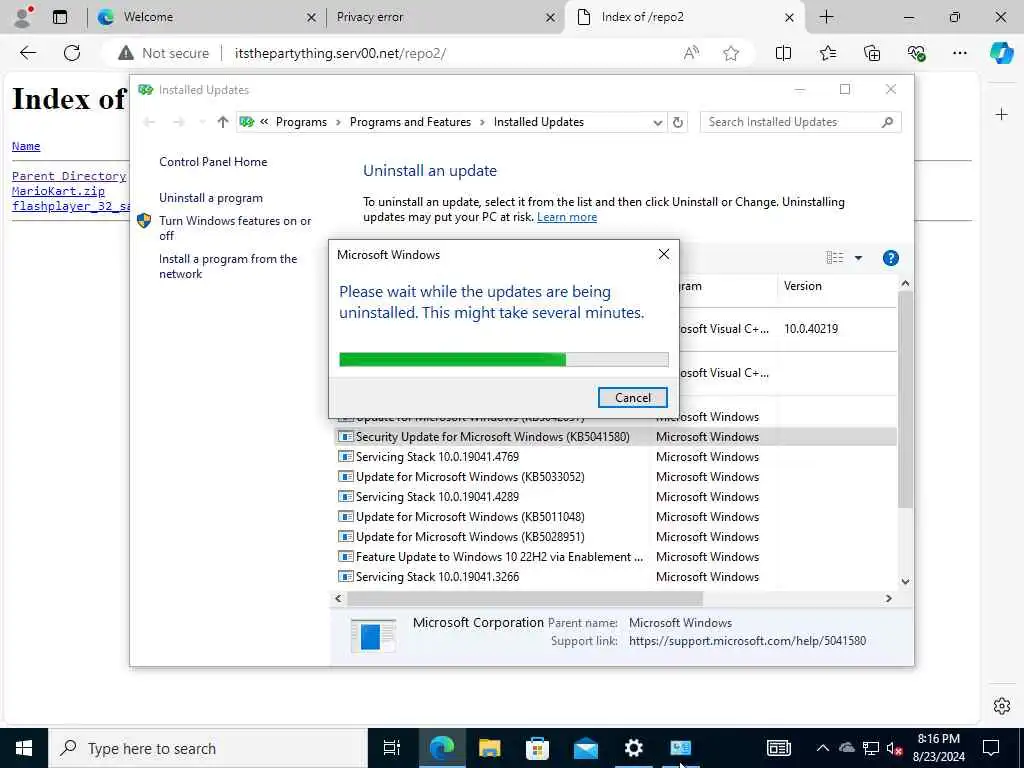The height and width of the screenshot is (768, 1024).
Task: Cancel the update uninstall
Action: [x=632, y=398]
